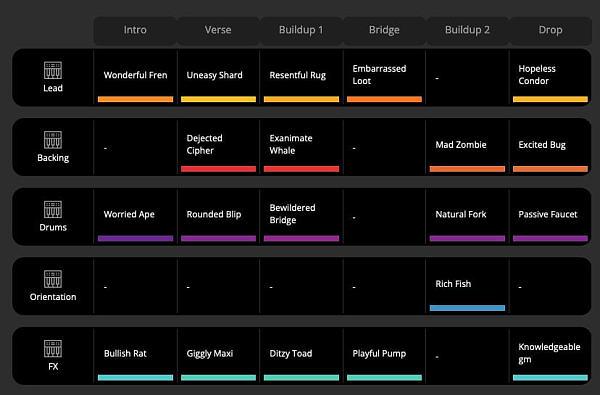
Task: Choose the Drop section header
Action: pos(550,30)
